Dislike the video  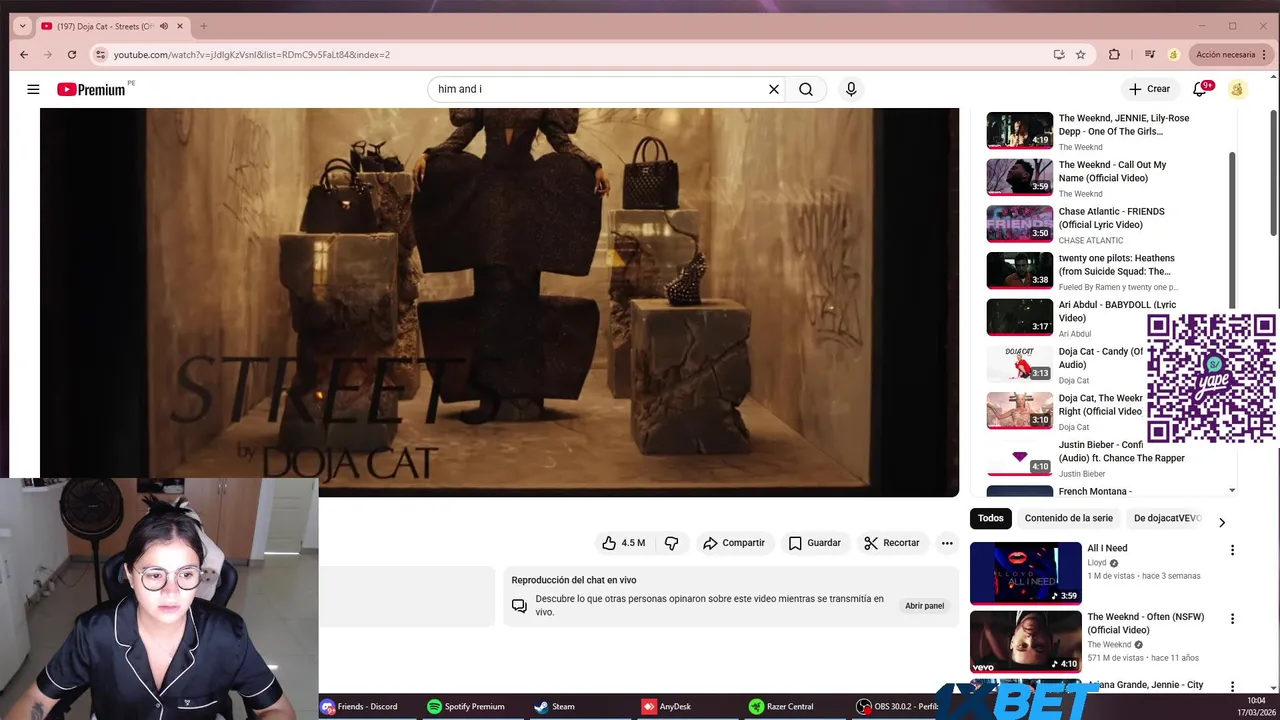click(671, 543)
